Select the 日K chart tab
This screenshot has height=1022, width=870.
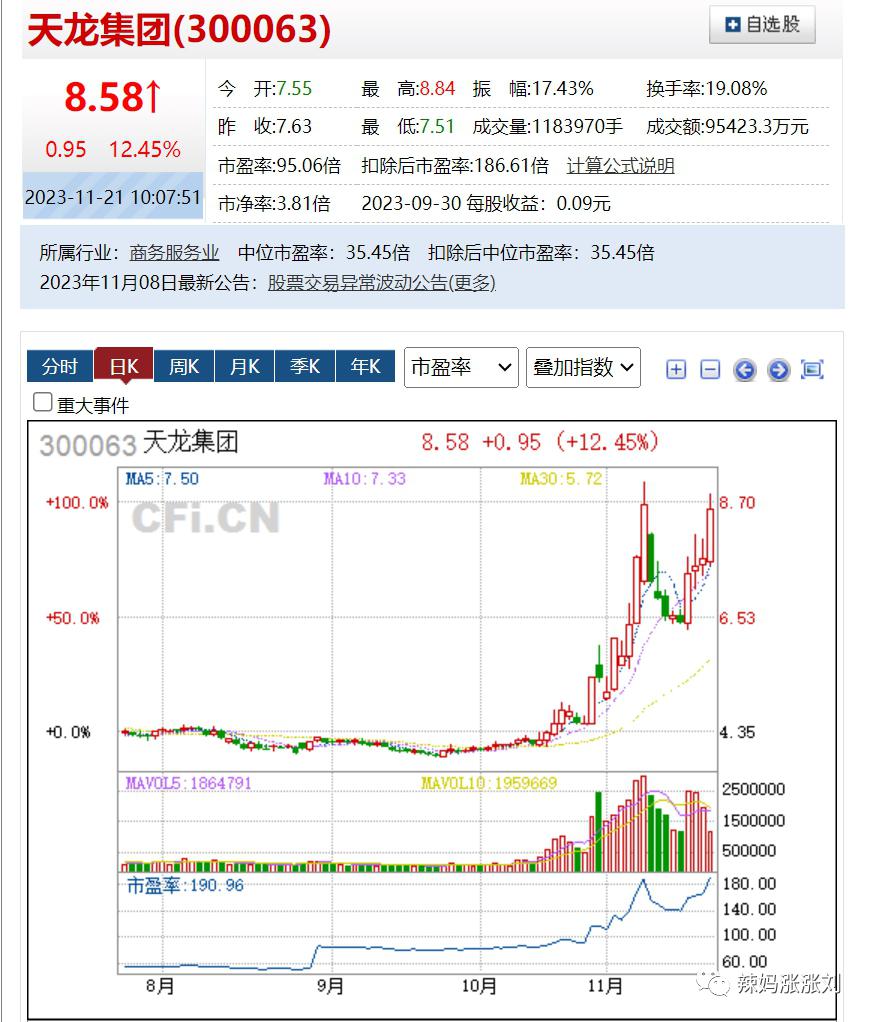click(x=124, y=365)
